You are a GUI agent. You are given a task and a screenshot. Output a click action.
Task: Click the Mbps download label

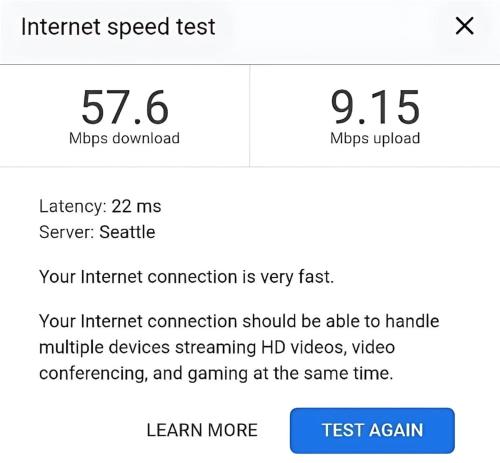click(x=124, y=139)
